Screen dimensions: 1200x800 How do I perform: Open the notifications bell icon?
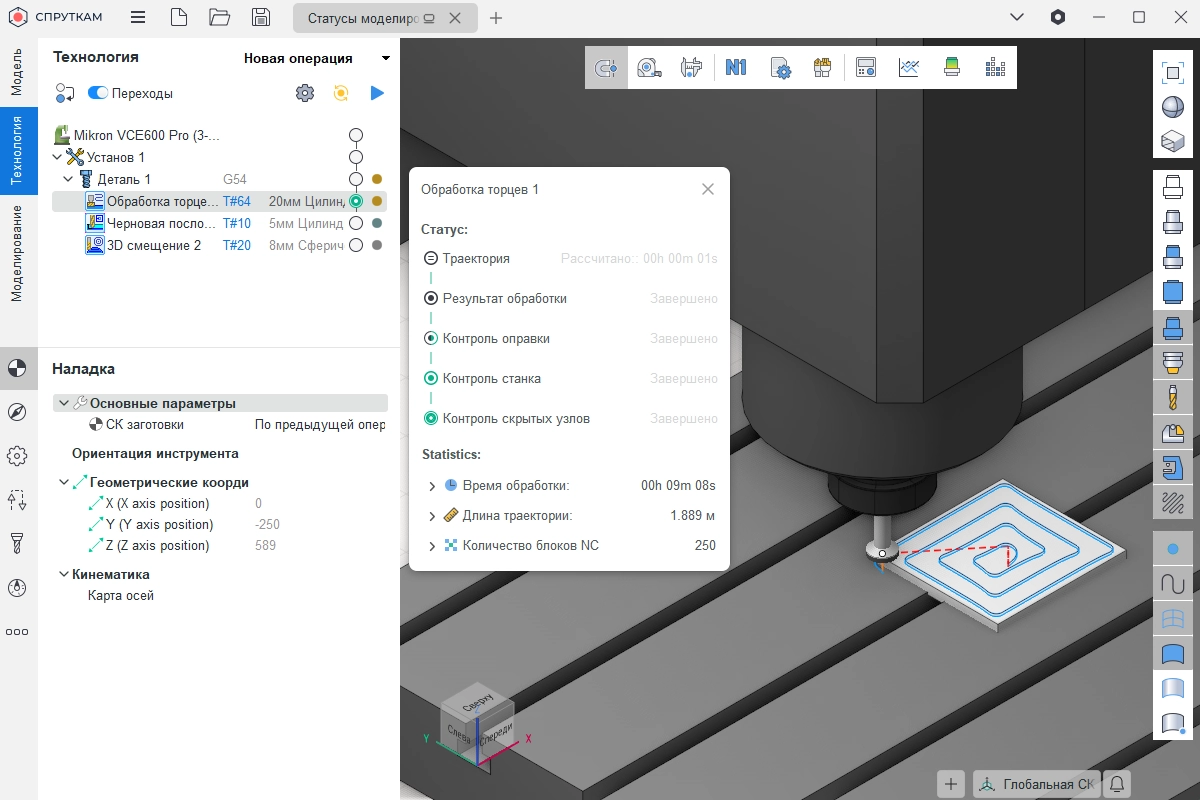point(1117,784)
